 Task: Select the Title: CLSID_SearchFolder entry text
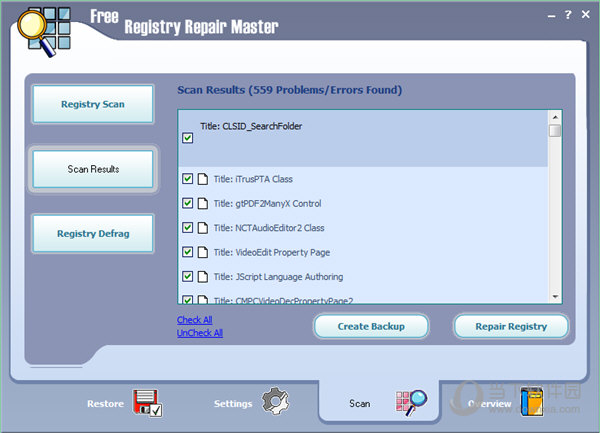click(x=251, y=126)
